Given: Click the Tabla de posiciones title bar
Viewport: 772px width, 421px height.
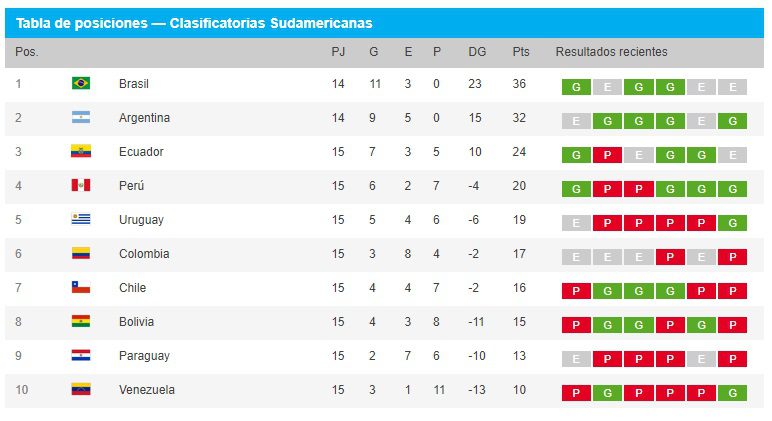Looking at the screenshot, I should [x=385, y=23].
